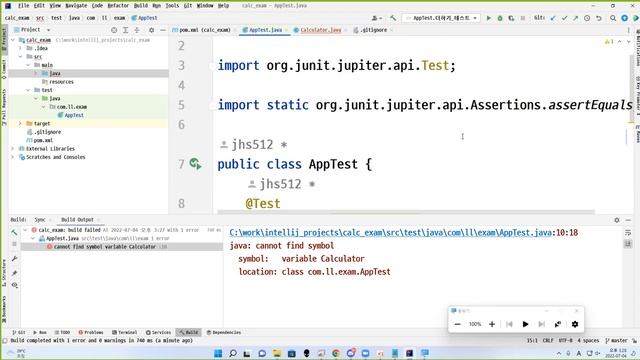Viewport: 640px width, 360px height.
Task: Open the Project panel settings gear
Action: [x=151, y=30]
